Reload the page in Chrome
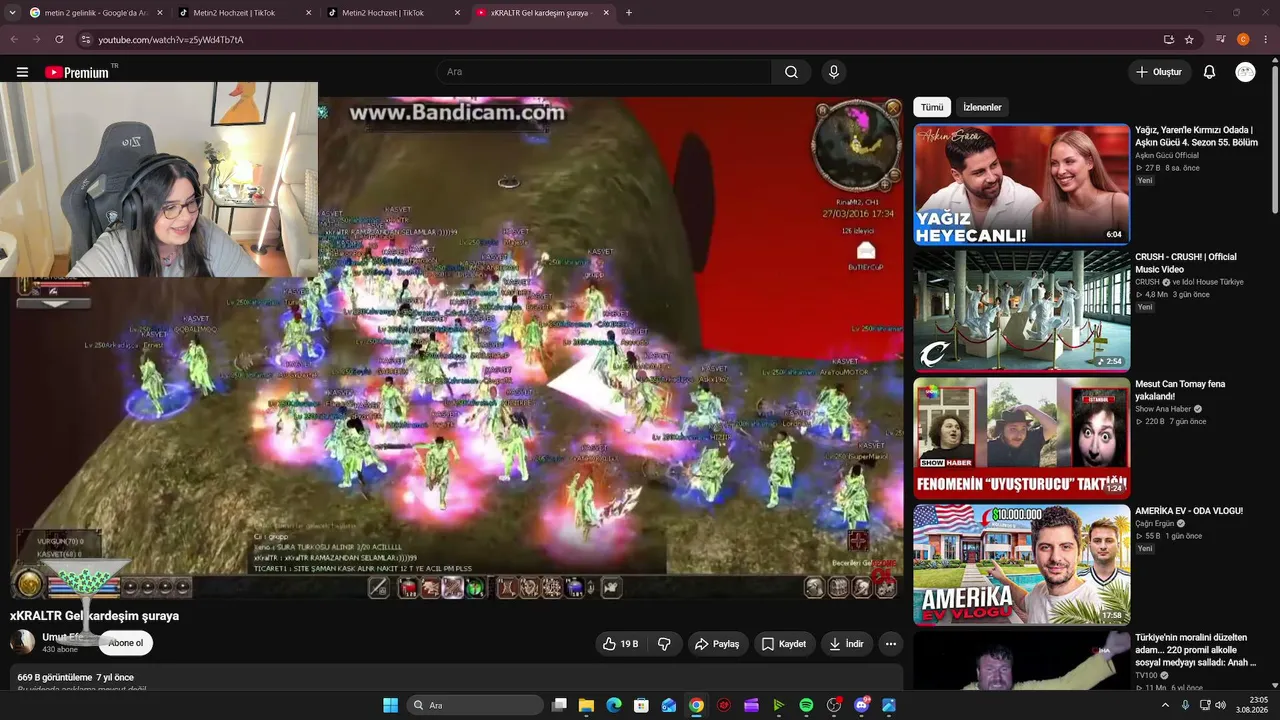The image size is (1280, 720). point(59,39)
